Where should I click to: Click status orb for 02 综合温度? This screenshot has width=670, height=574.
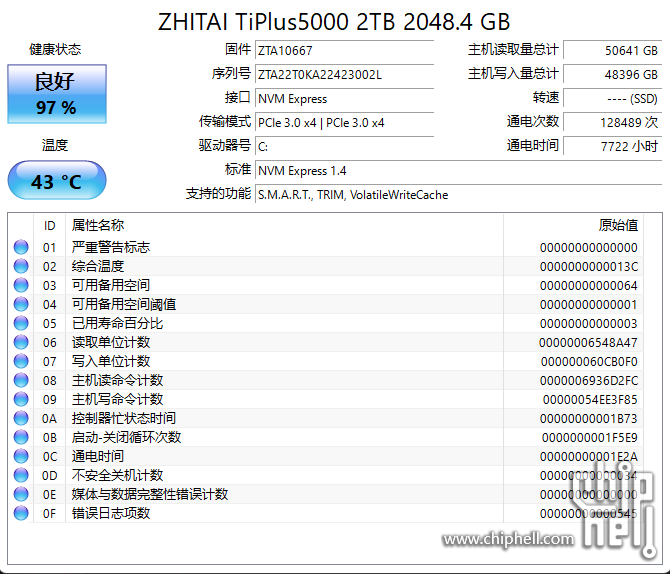21,266
